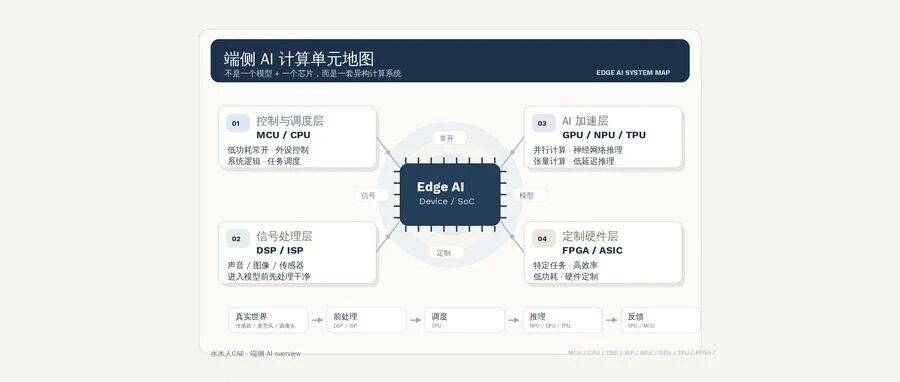Click the 低功耗常开 · 外设控制 line
This screenshot has height=382, width=900.
268,150
